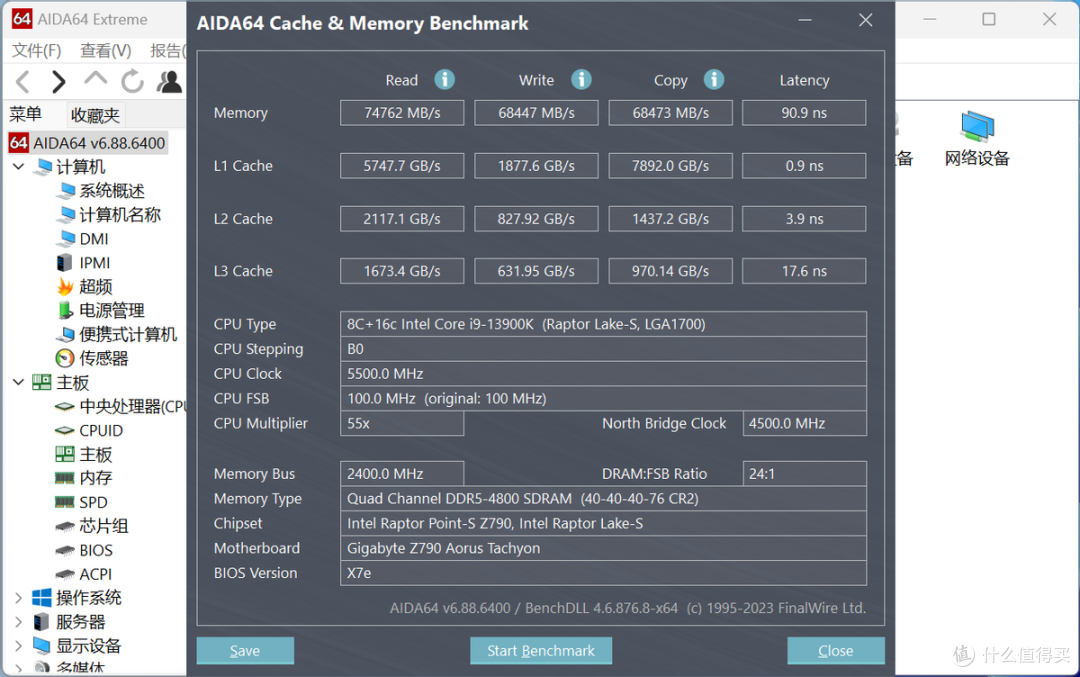1080x677 pixels.
Task: Open Copy benchmark info icon
Action: click(x=714, y=80)
